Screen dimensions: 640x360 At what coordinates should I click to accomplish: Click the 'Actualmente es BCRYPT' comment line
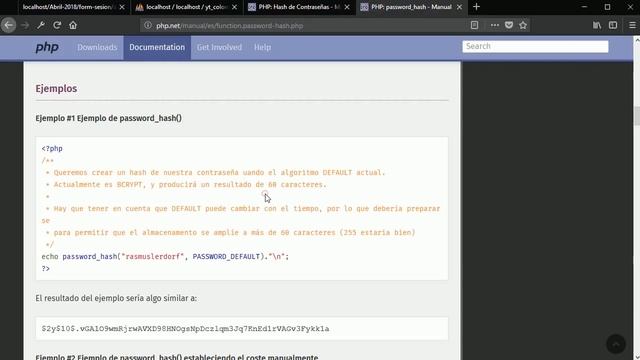click(x=186, y=184)
